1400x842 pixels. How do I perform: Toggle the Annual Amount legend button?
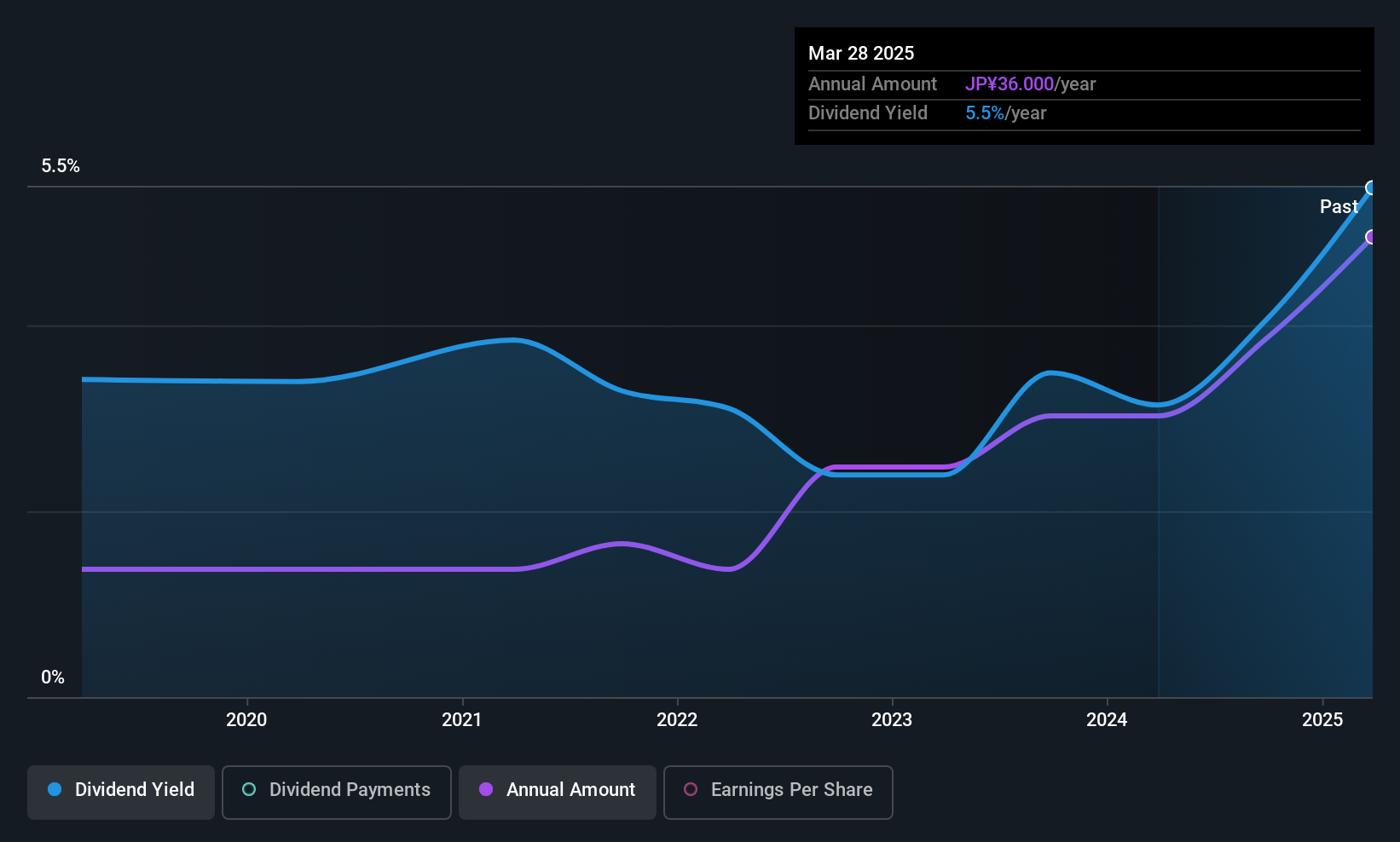tap(558, 791)
